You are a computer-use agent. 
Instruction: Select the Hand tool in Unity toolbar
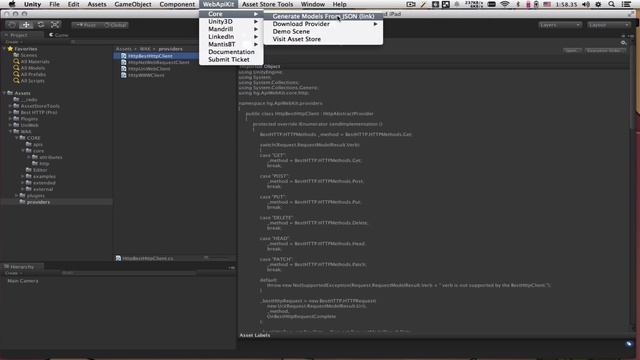tap(12, 25)
